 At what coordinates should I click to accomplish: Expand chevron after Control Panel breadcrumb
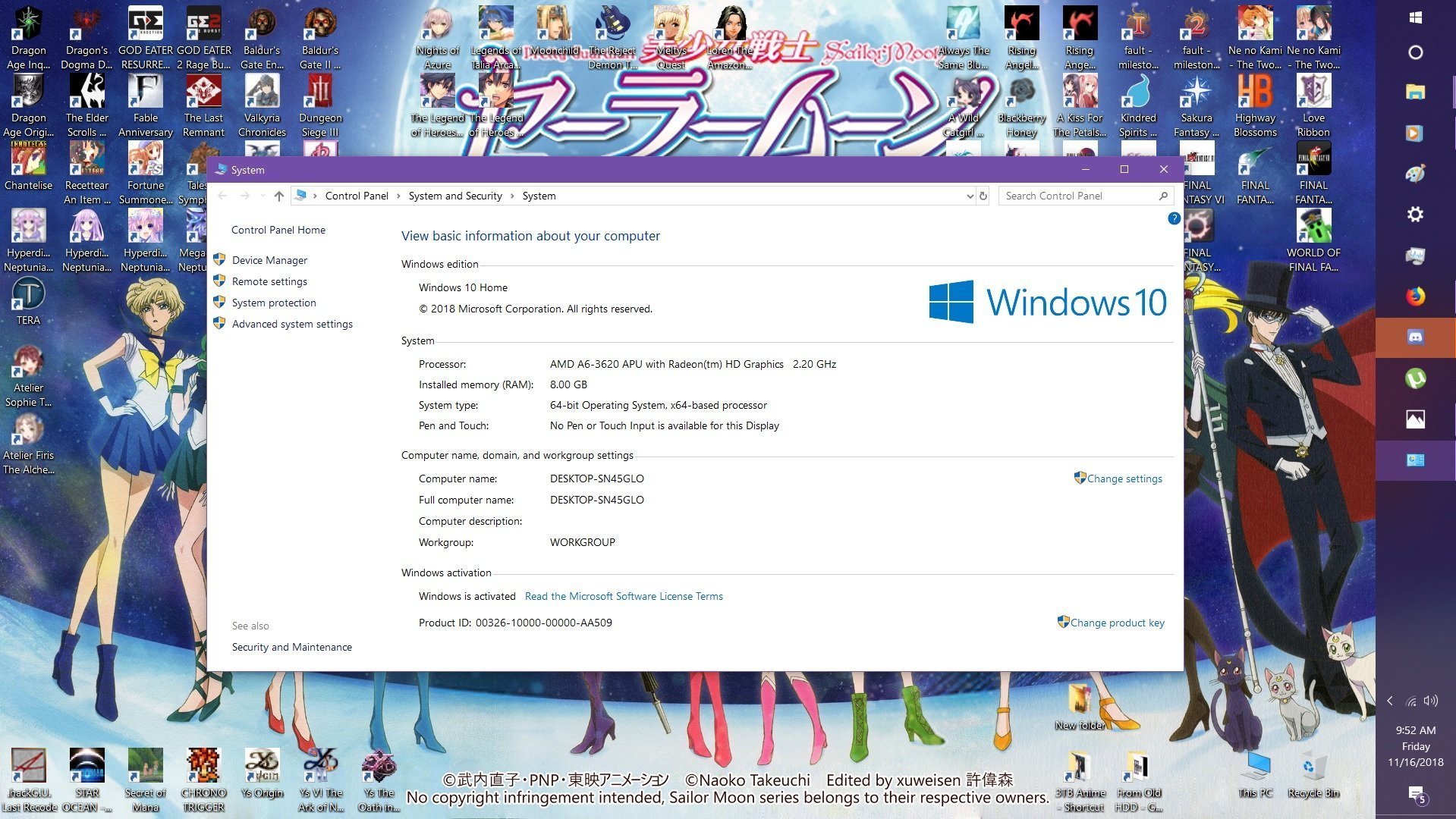pyautogui.click(x=398, y=196)
